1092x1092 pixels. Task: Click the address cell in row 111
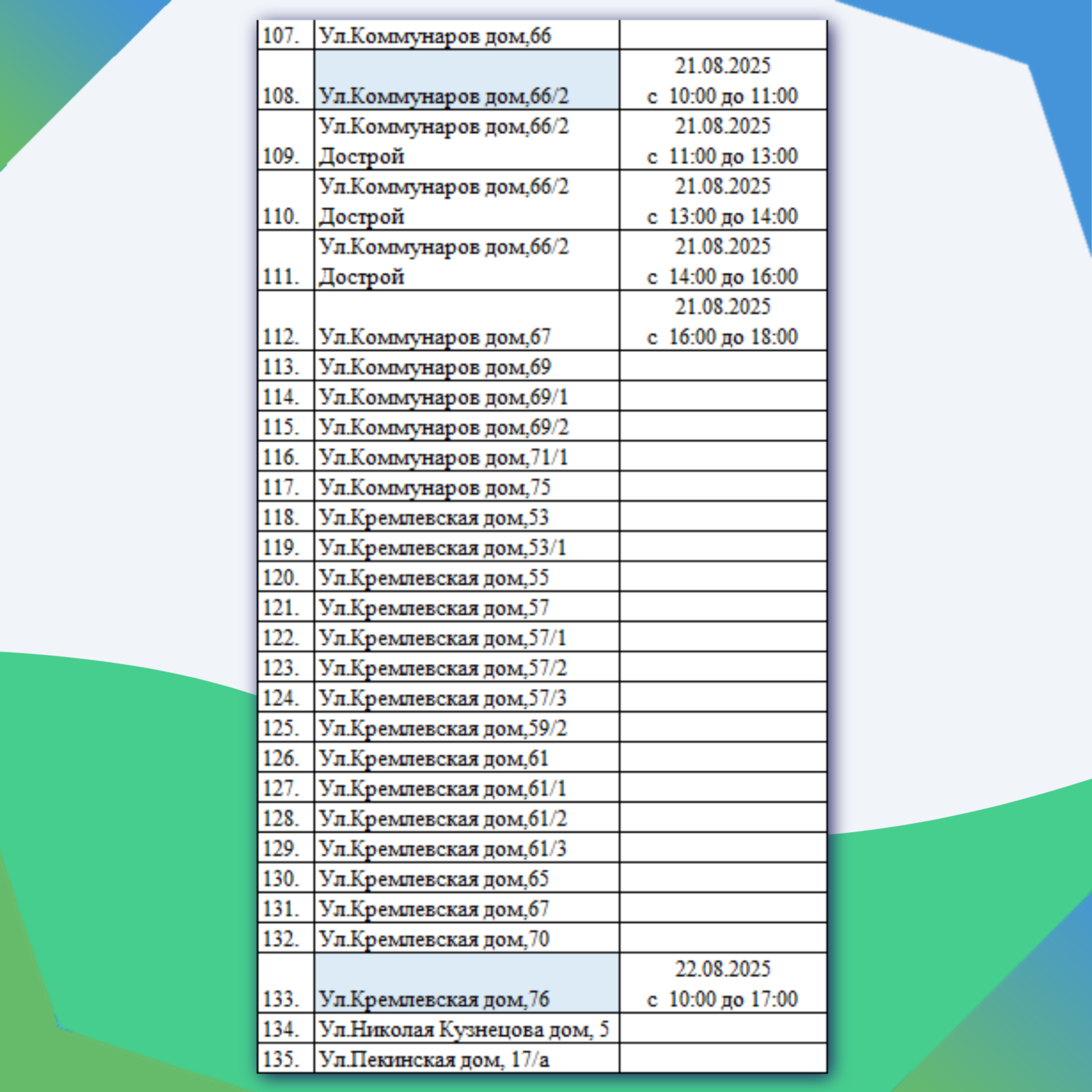click(467, 260)
